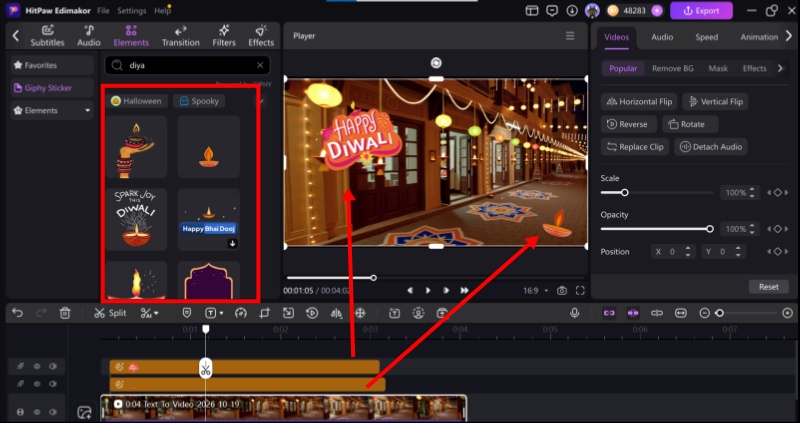Select Favorites in the sidebar
This screenshot has width=800, height=423.
52,65
